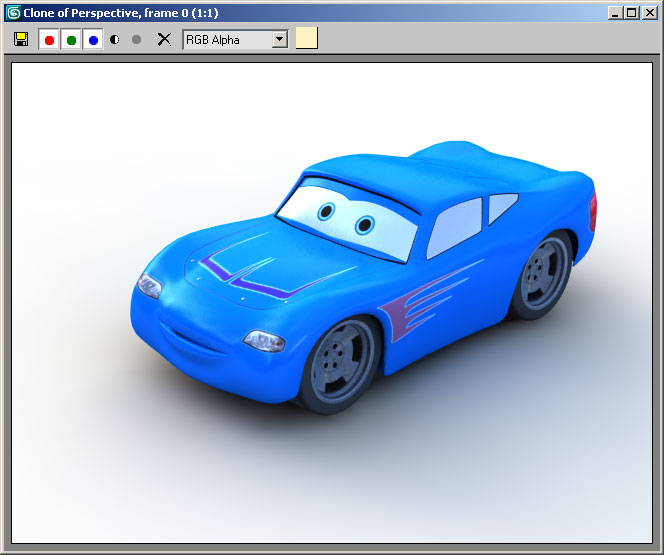664x555 pixels.
Task: Click the Save Bitmap floppy disk icon
Action: click(x=21, y=39)
